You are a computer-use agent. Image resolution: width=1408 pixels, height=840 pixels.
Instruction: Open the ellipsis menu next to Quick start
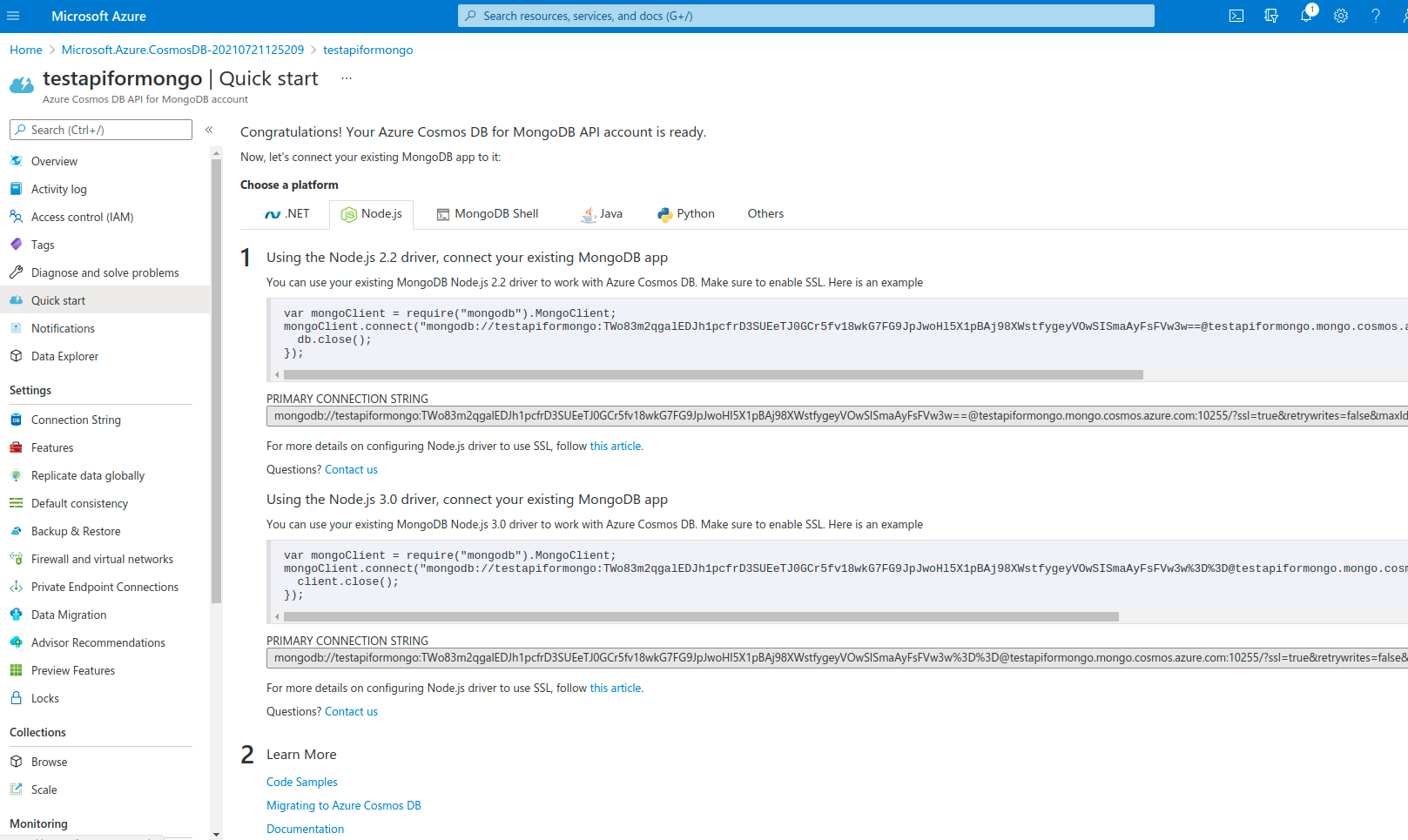pyautogui.click(x=346, y=77)
